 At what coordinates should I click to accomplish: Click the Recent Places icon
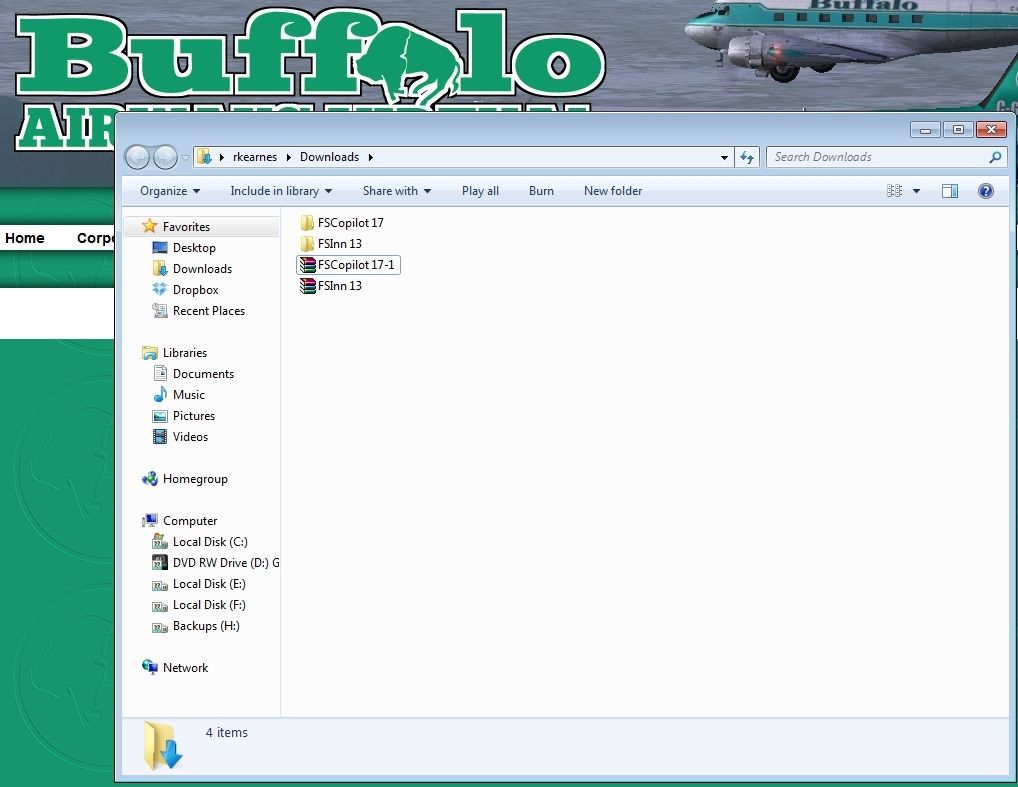point(160,310)
